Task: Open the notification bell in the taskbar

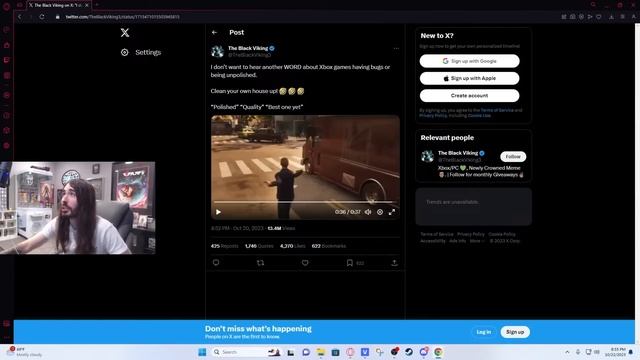Action: point(631,352)
